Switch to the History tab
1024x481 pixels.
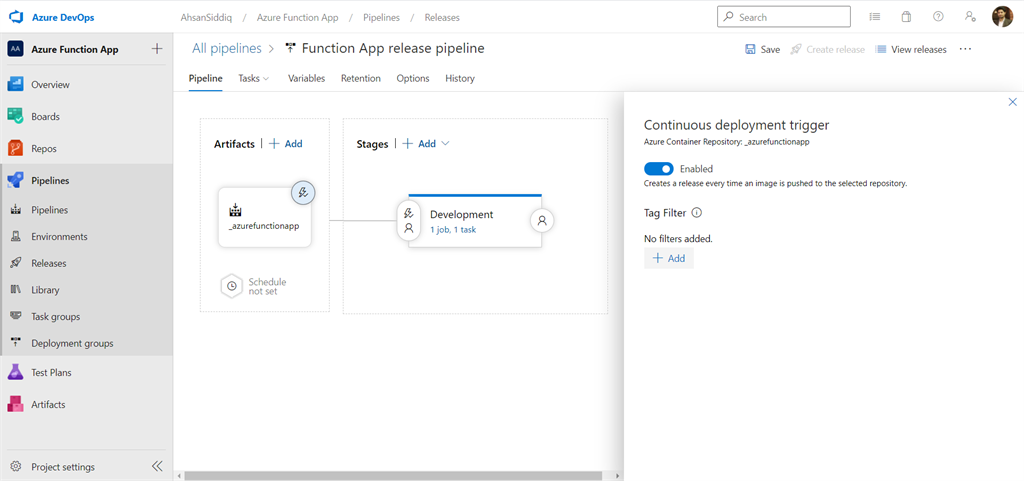pos(460,78)
